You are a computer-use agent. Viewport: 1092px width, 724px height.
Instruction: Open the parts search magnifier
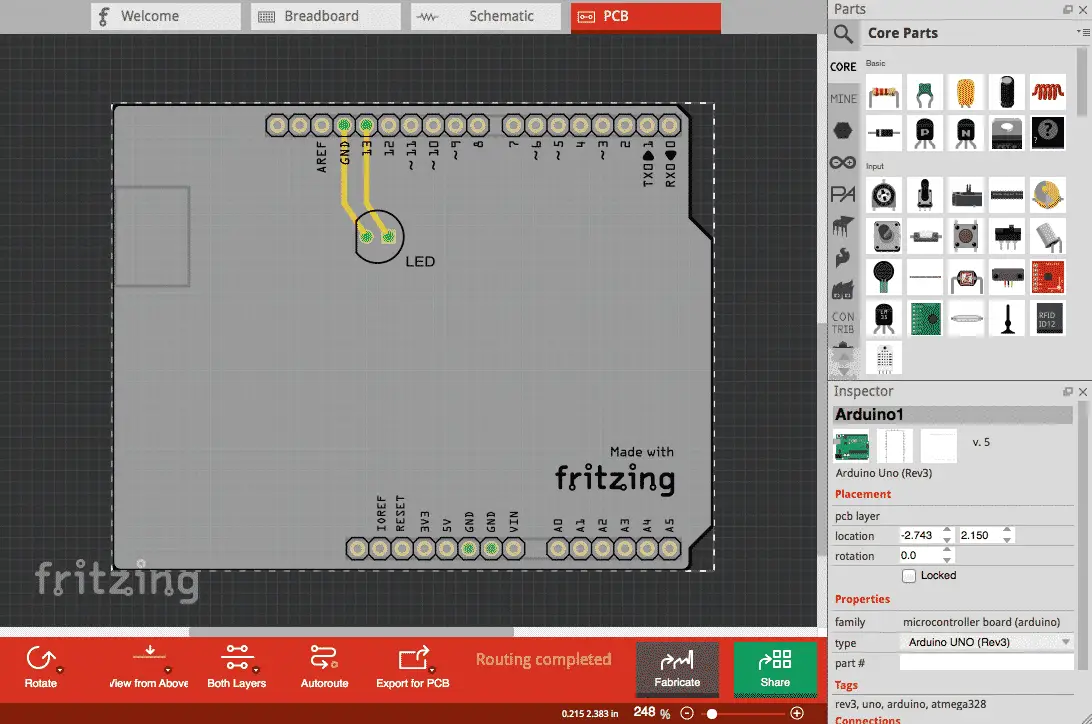point(843,33)
